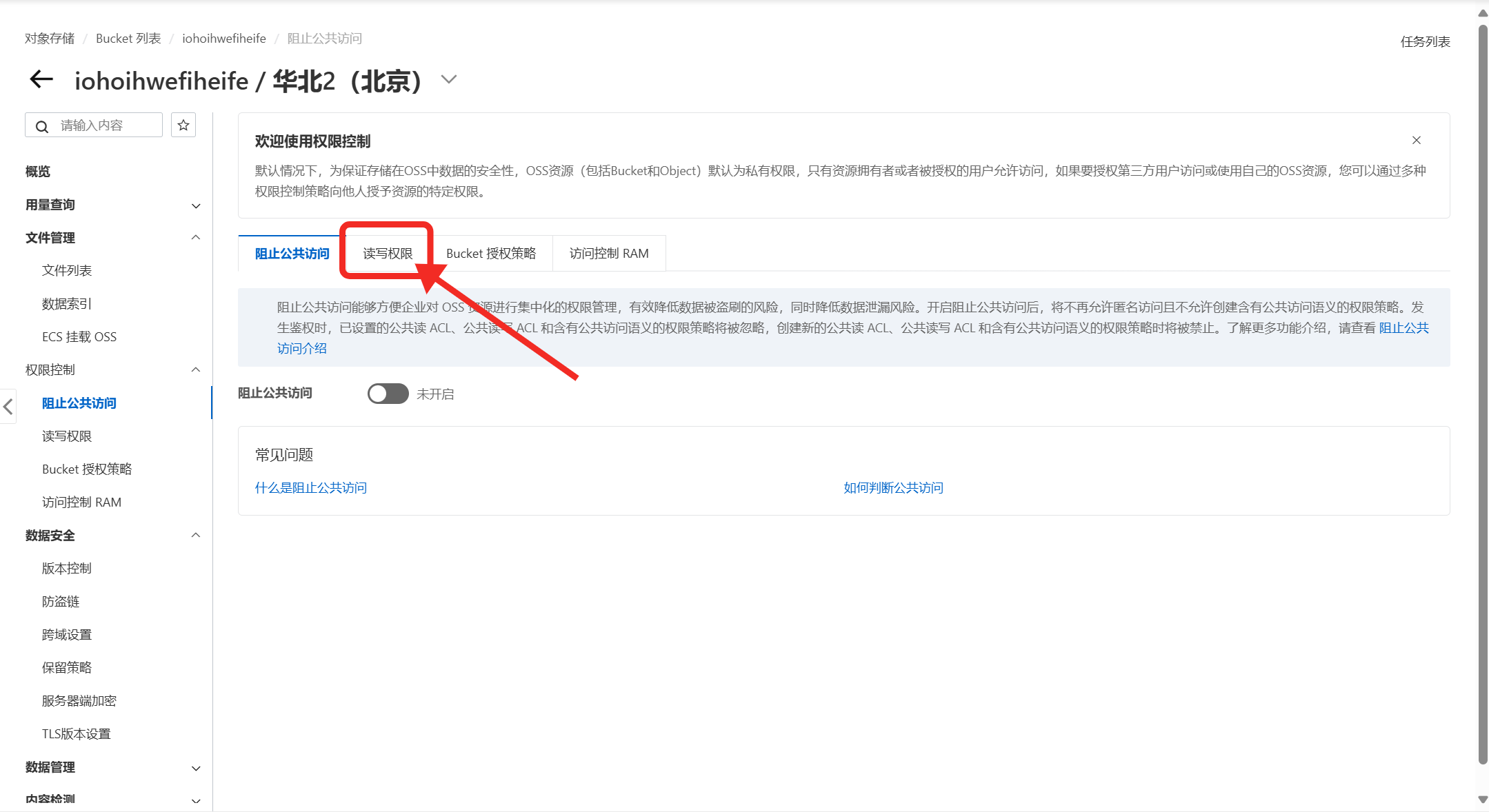Click the search magnifier icon in sidebar

[x=42, y=126]
